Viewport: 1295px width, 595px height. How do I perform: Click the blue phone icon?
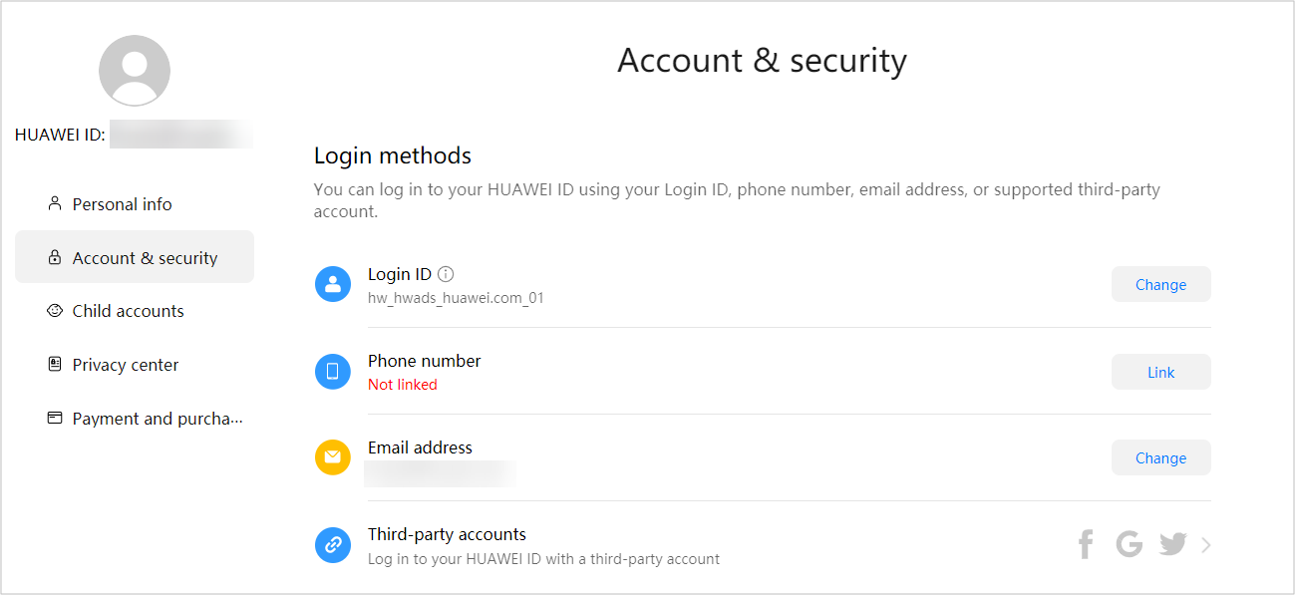coord(333,371)
